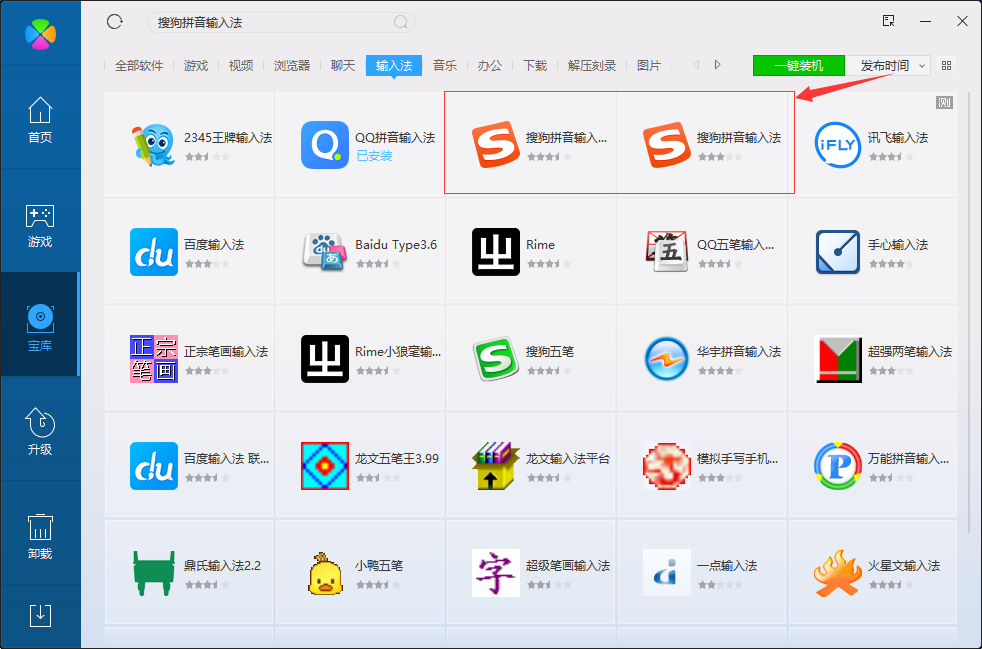
Task: Select the 音乐 category tab
Action: click(x=445, y=65)
